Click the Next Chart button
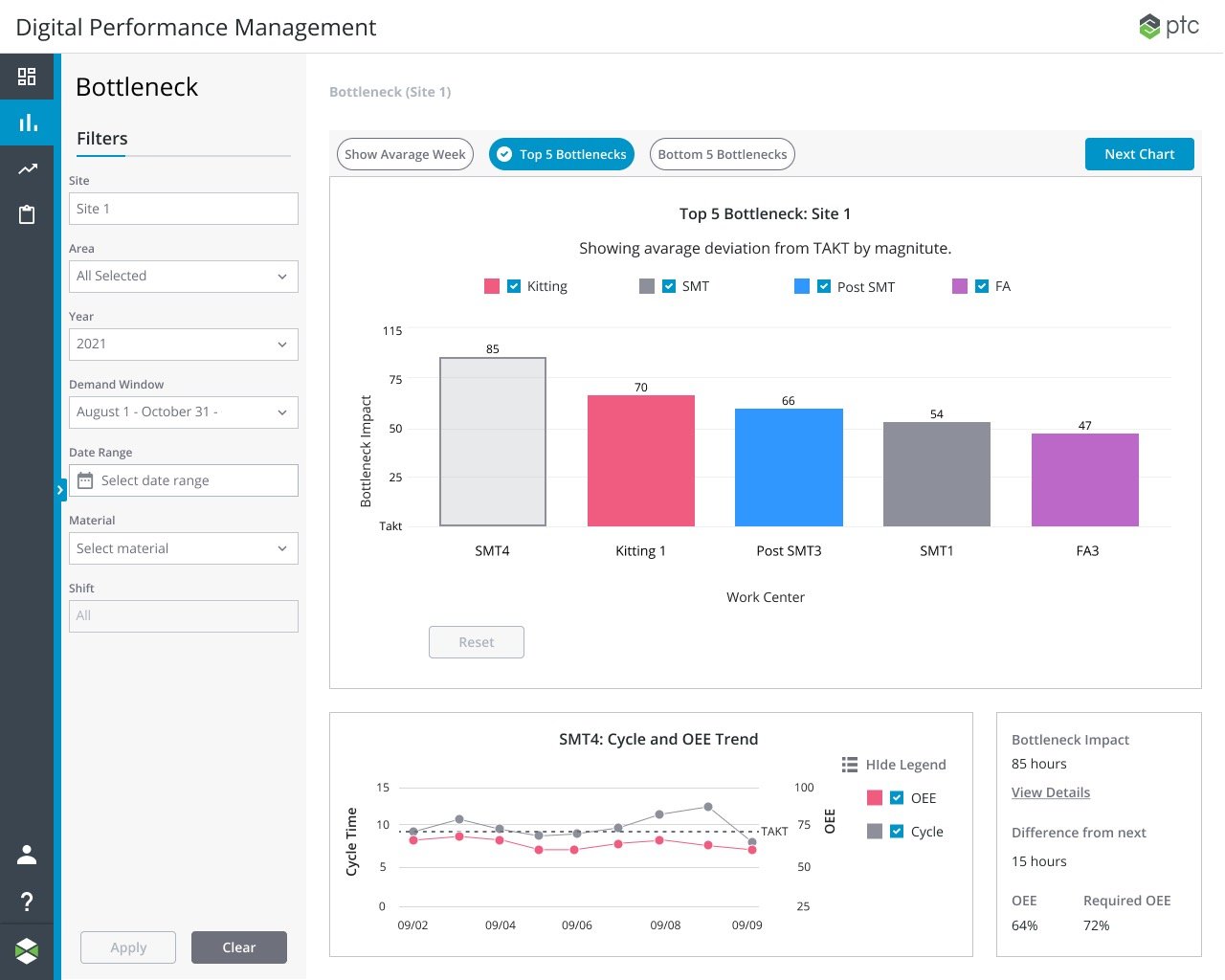The image size is (1225, 980). point(1140,154)
